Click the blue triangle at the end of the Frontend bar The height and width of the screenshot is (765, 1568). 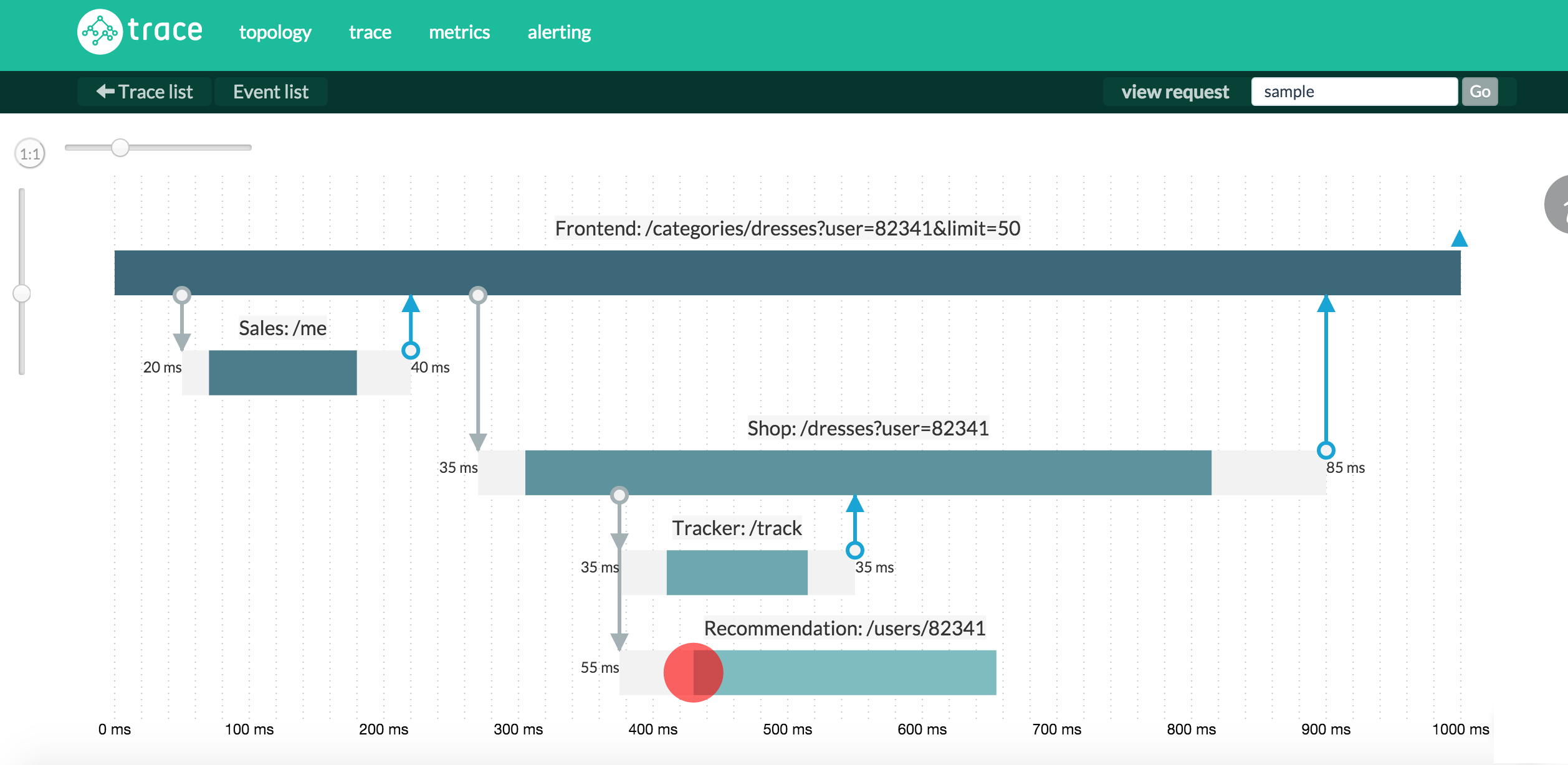click(x=1459, y=239)
